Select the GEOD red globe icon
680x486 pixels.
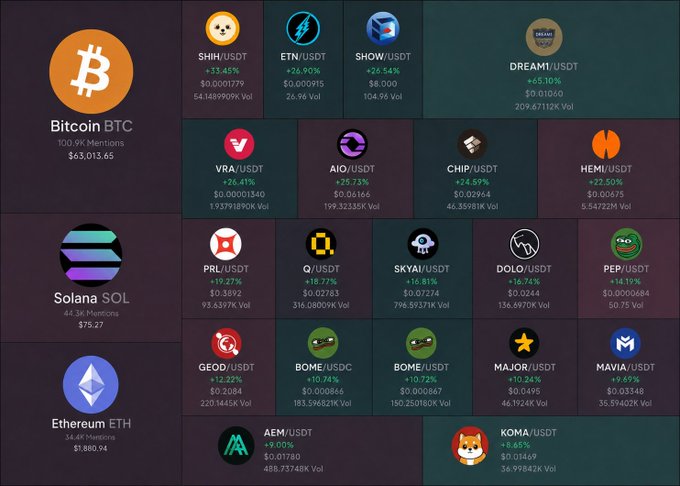coord(226,343)
